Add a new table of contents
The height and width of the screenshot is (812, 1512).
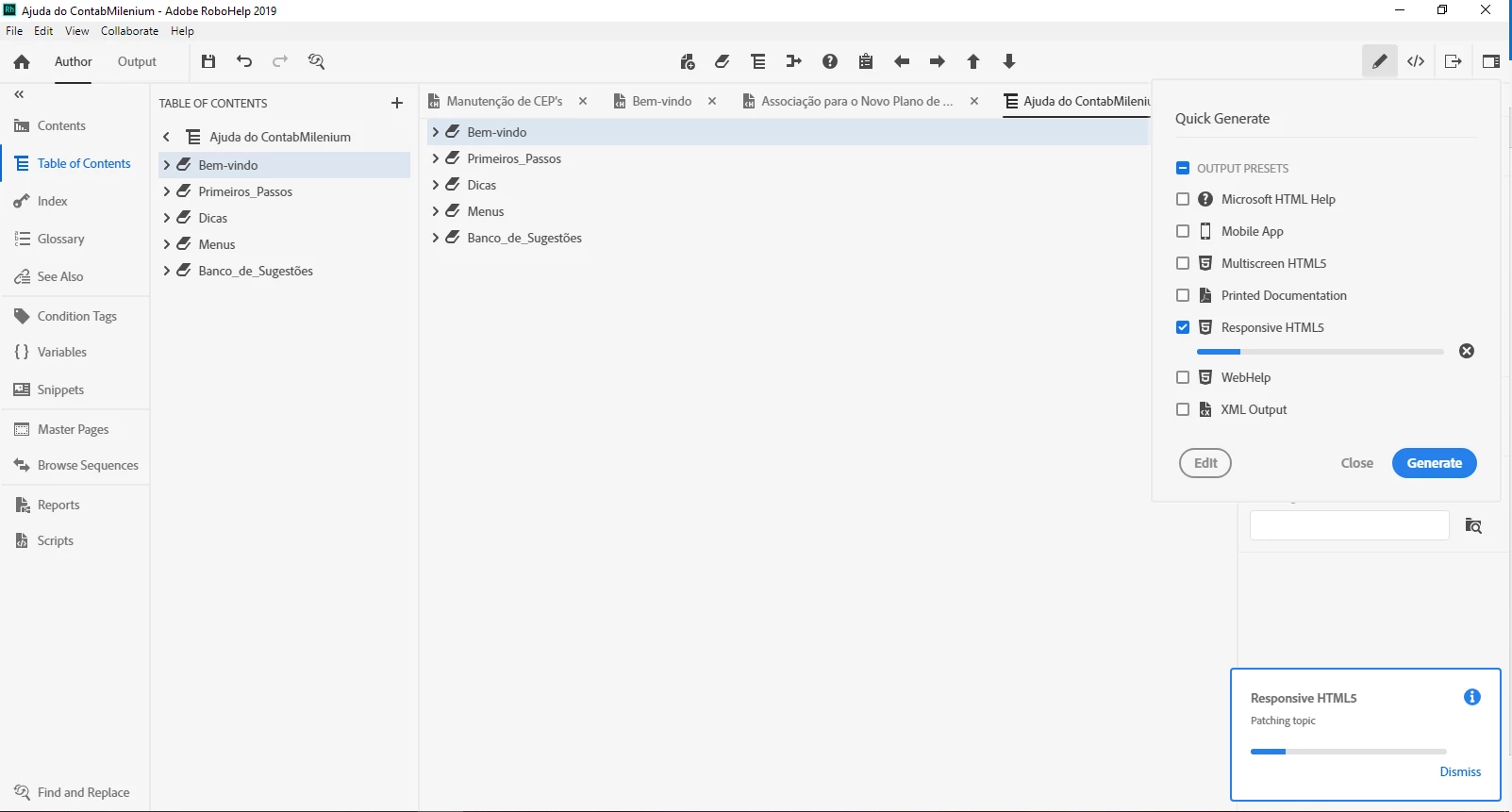[397, 103]
